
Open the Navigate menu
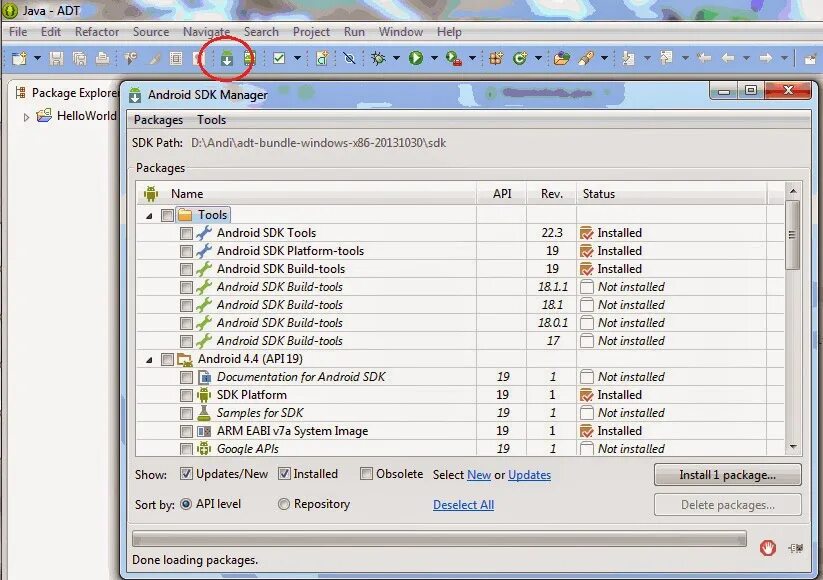[x=206, y=32]
